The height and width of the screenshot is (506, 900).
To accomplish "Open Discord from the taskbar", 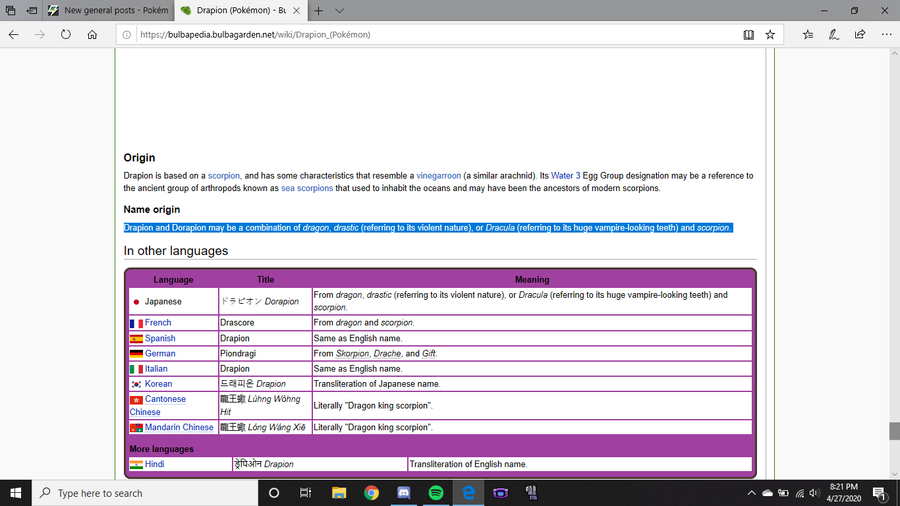I will (x=404, y=493).
